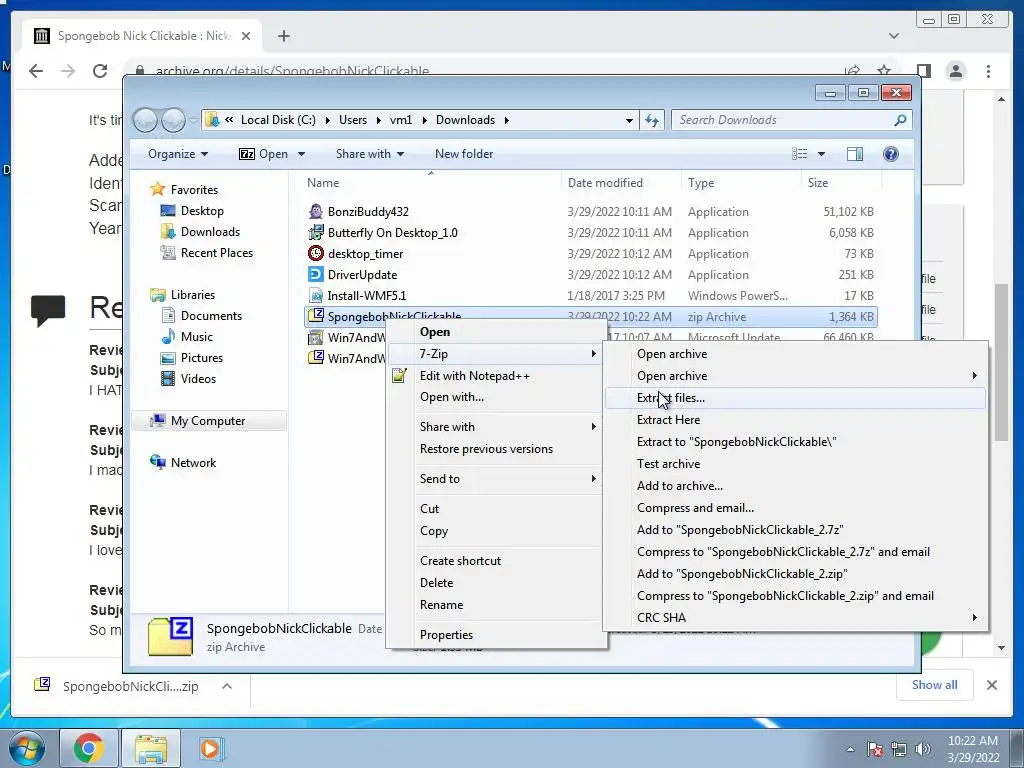Screen dimensions: 1024x768
Task: Expand second Open archive submenu arrow
Action: [x=974, y=376]
